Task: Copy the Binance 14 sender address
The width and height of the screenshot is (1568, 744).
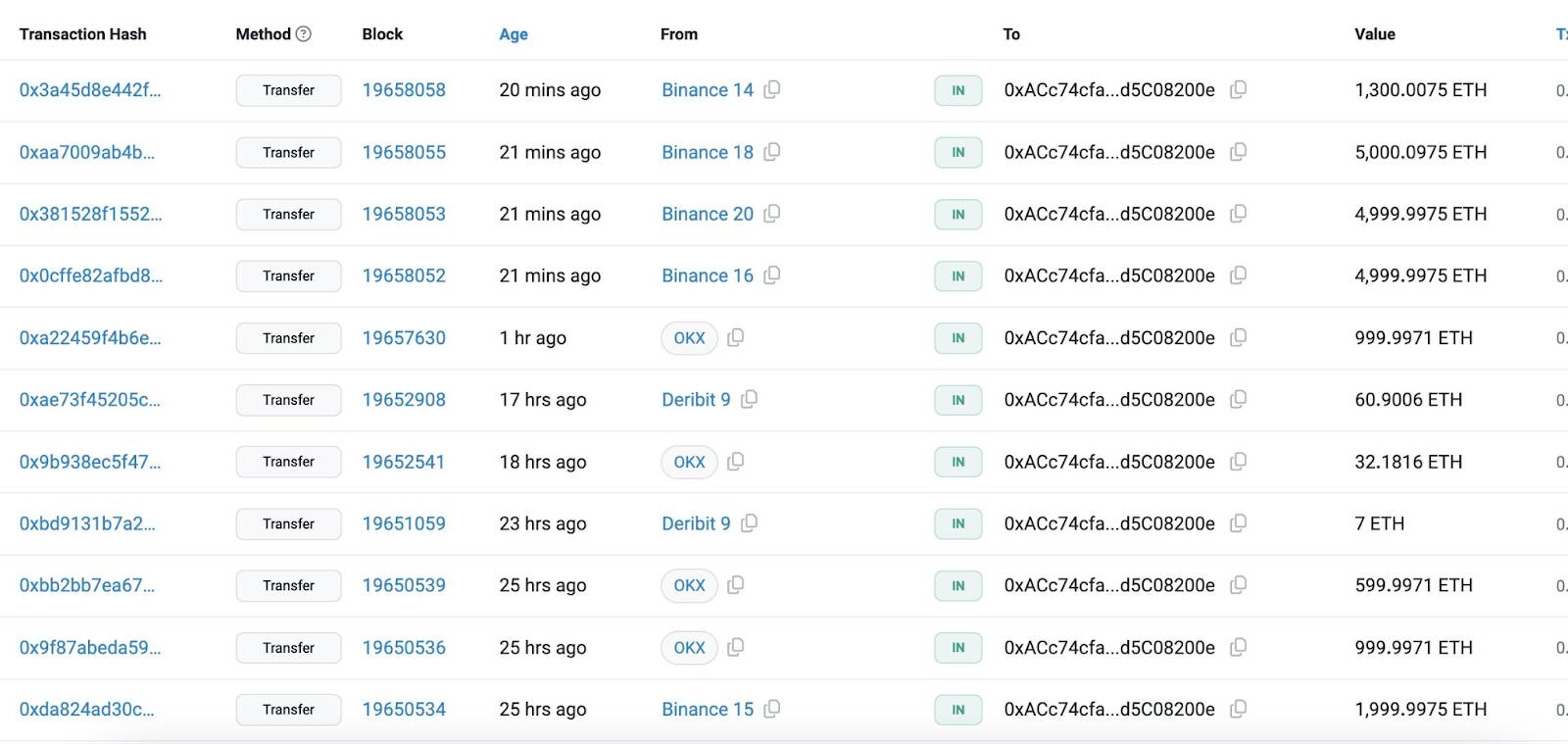Action: [x=772, y=90]
